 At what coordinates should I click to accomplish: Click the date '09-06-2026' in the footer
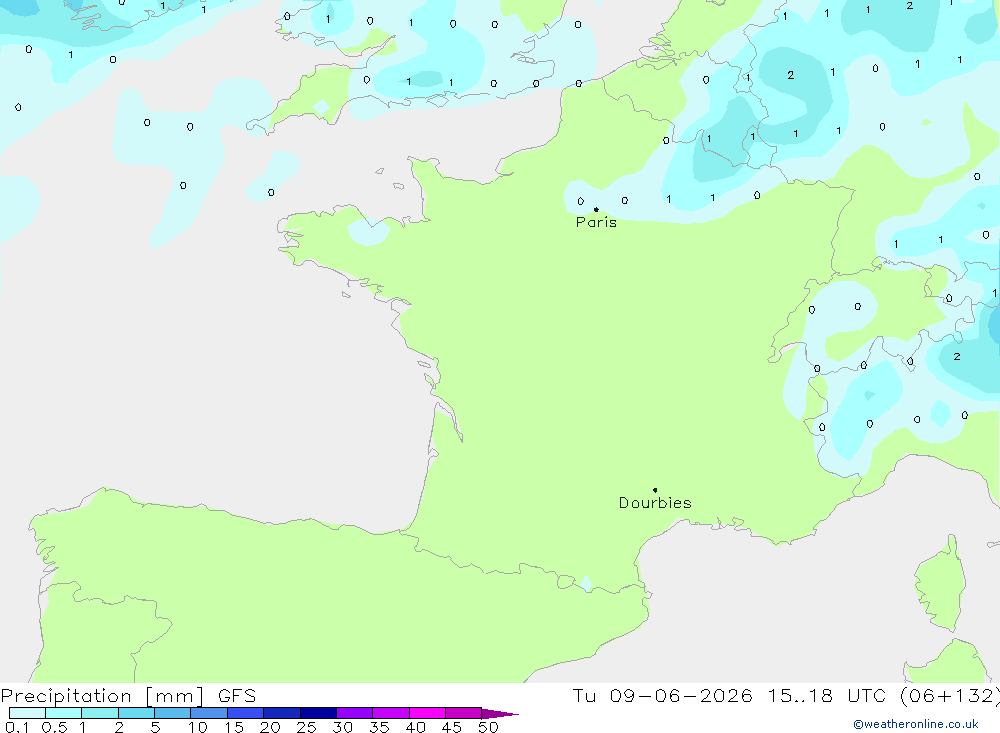680,696
